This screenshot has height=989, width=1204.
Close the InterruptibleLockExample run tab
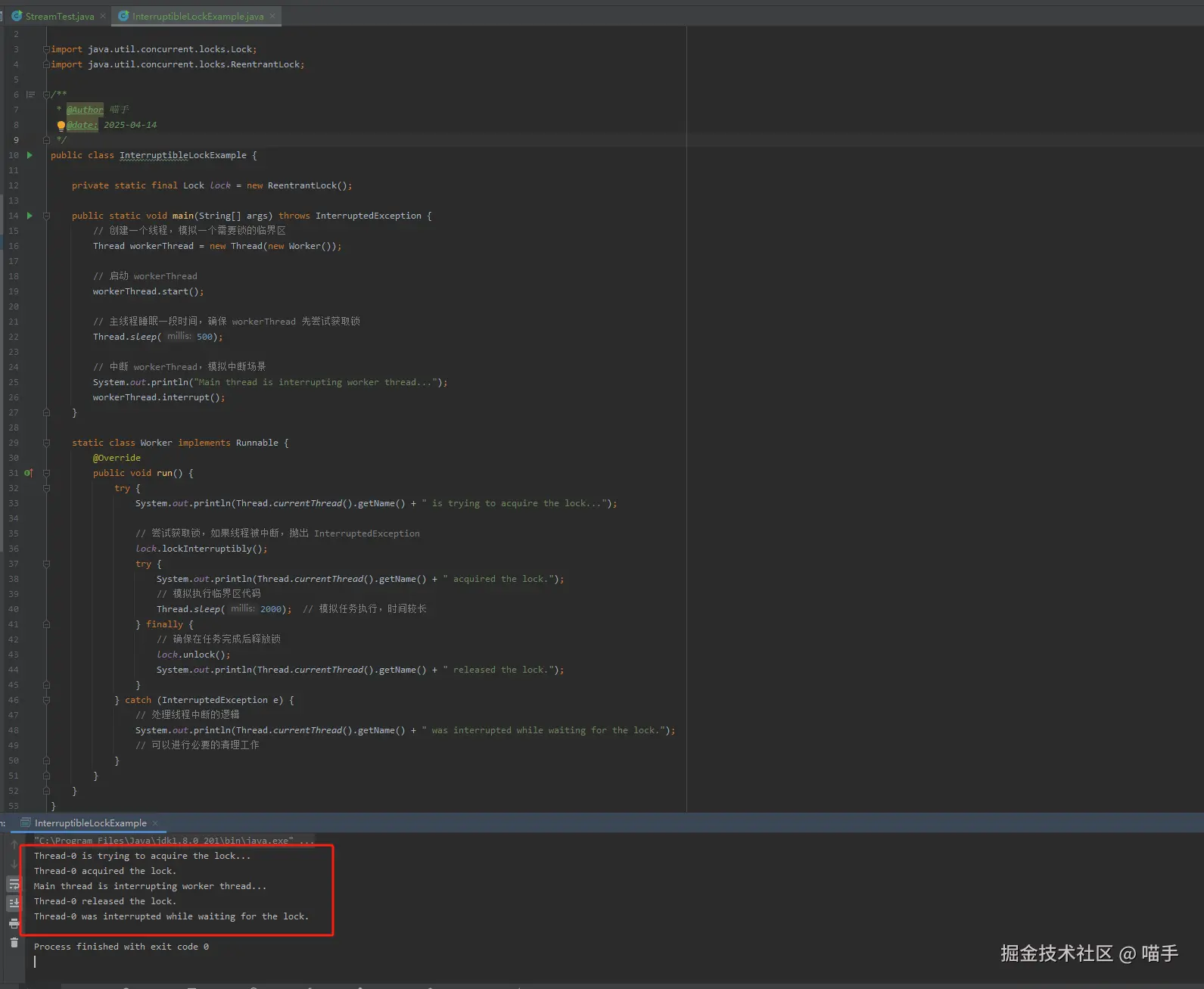coord(155,823)
